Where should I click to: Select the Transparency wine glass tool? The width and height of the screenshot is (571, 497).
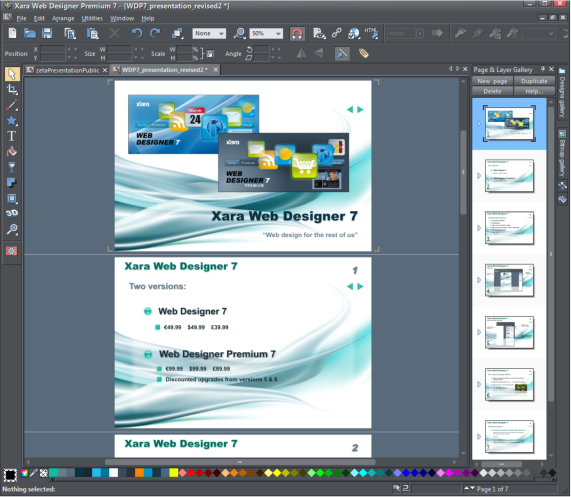tap(12, 167)
